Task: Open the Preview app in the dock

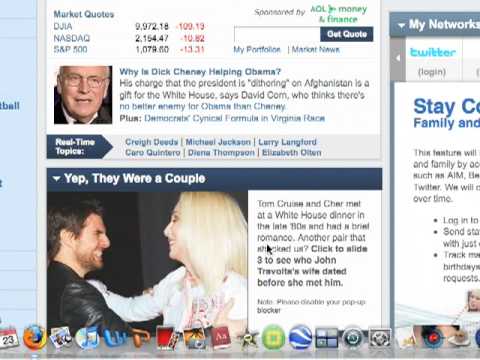Action: click(60, 337)
